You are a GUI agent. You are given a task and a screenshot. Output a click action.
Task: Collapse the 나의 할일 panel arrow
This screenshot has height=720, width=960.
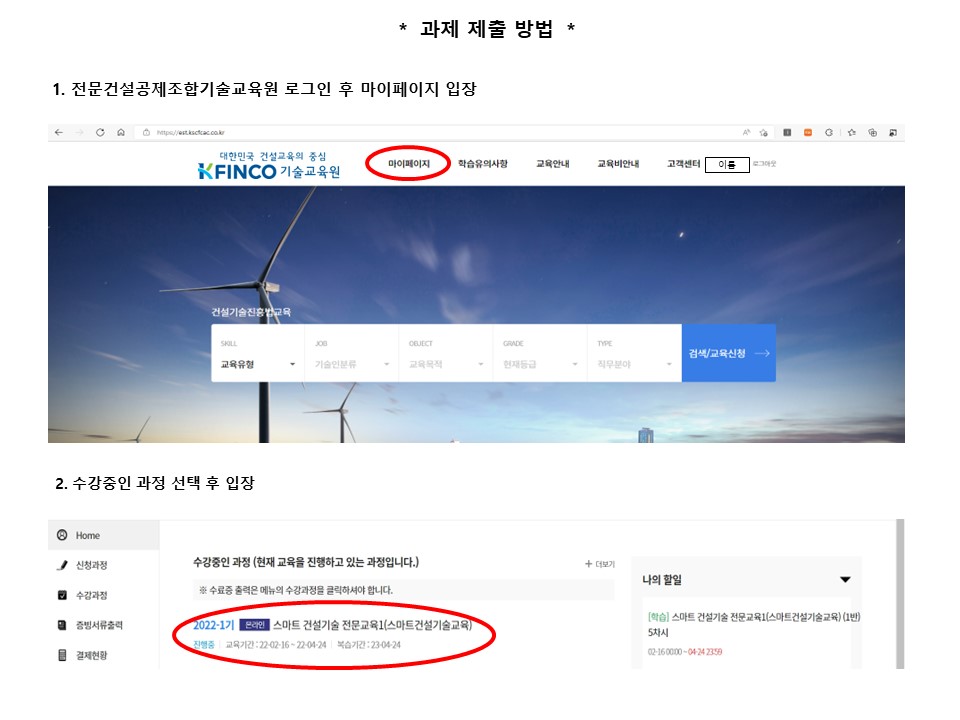pos(845,580)
